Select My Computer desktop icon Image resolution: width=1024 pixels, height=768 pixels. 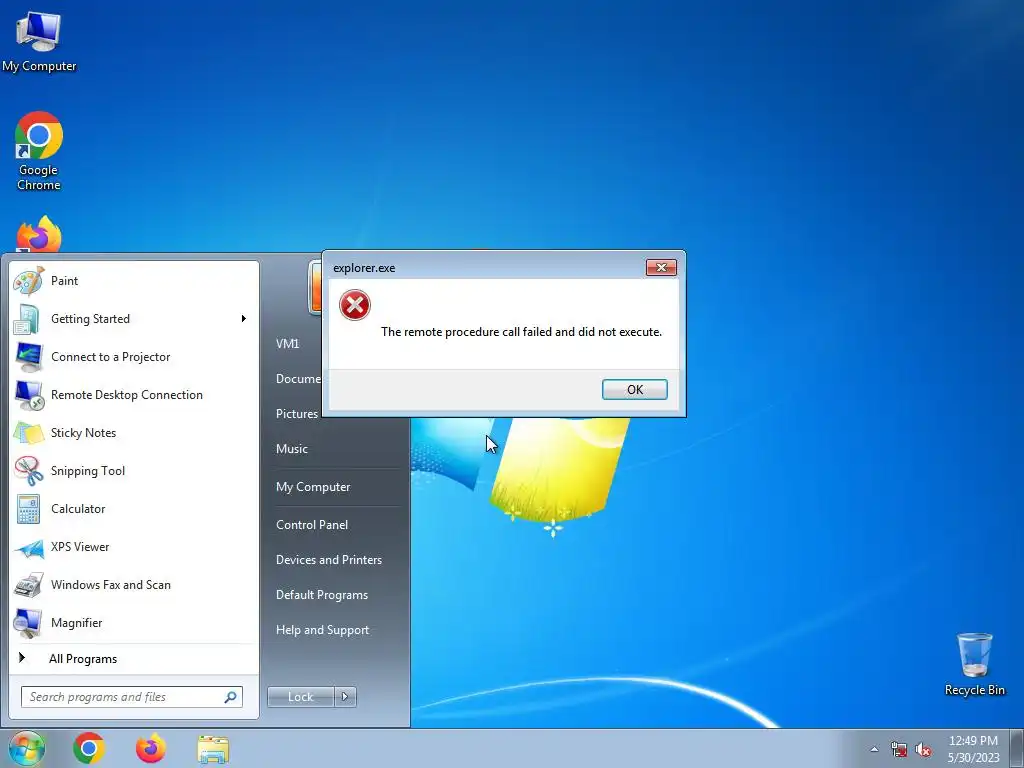click(39, 42)
